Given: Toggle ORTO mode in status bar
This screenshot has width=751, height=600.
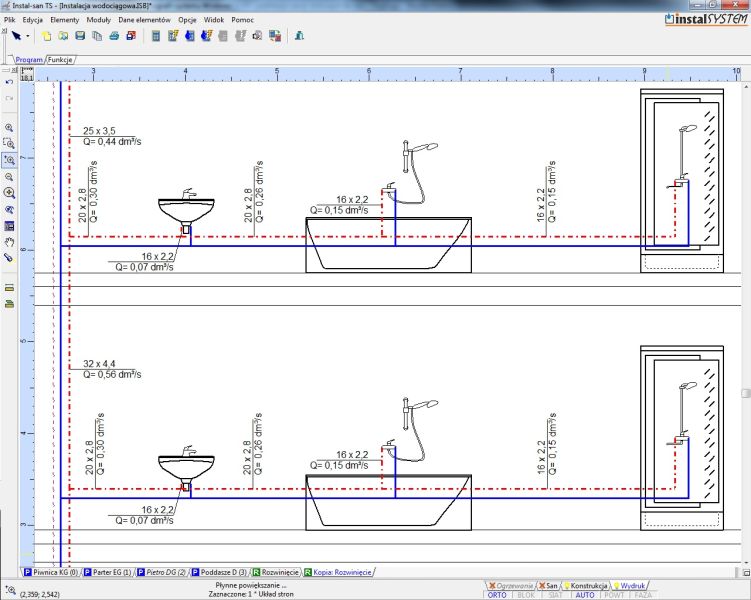Looking at the screenshot, I should [496, 595].
